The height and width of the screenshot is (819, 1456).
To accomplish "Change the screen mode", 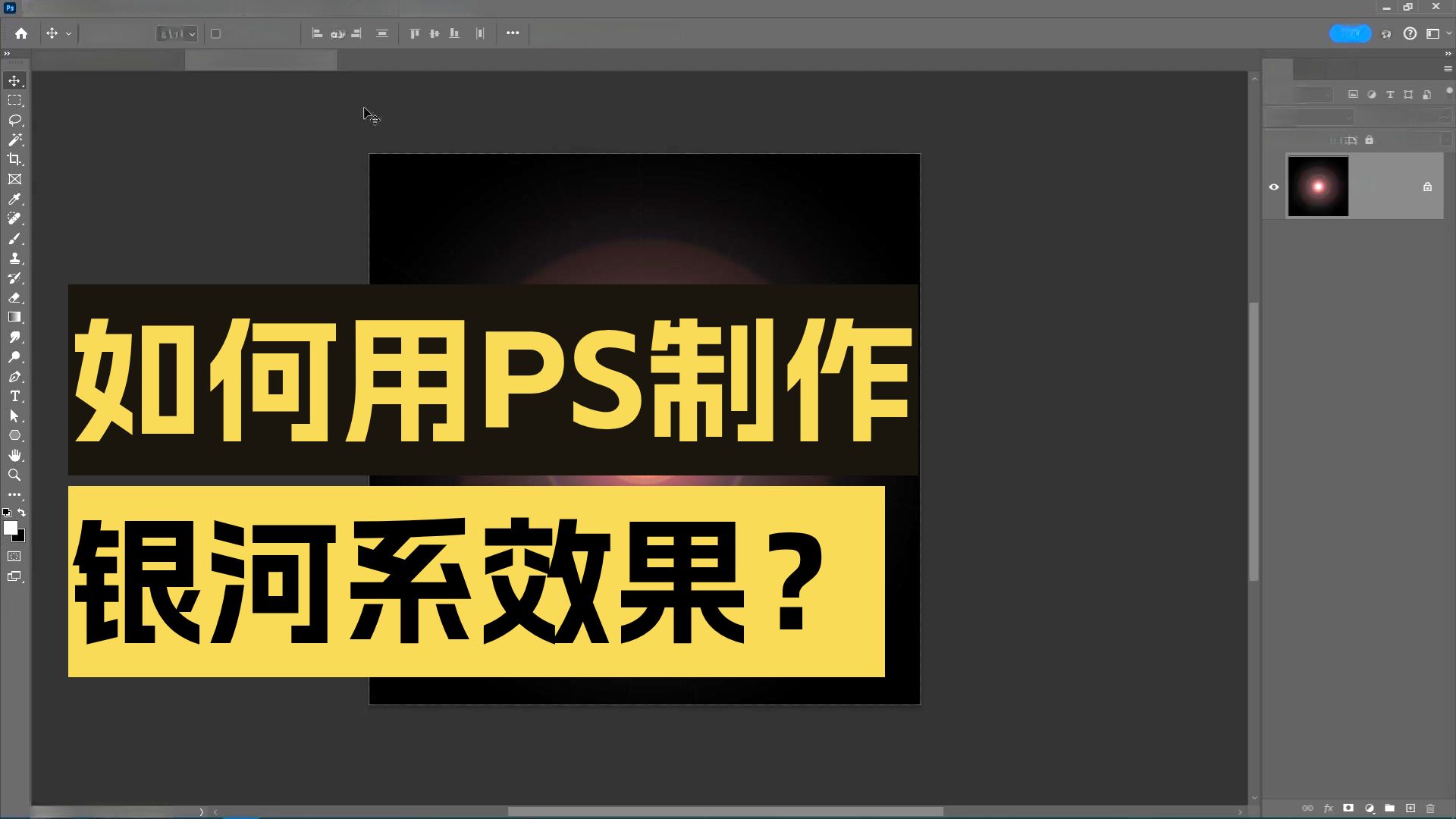I will [14, 576].
